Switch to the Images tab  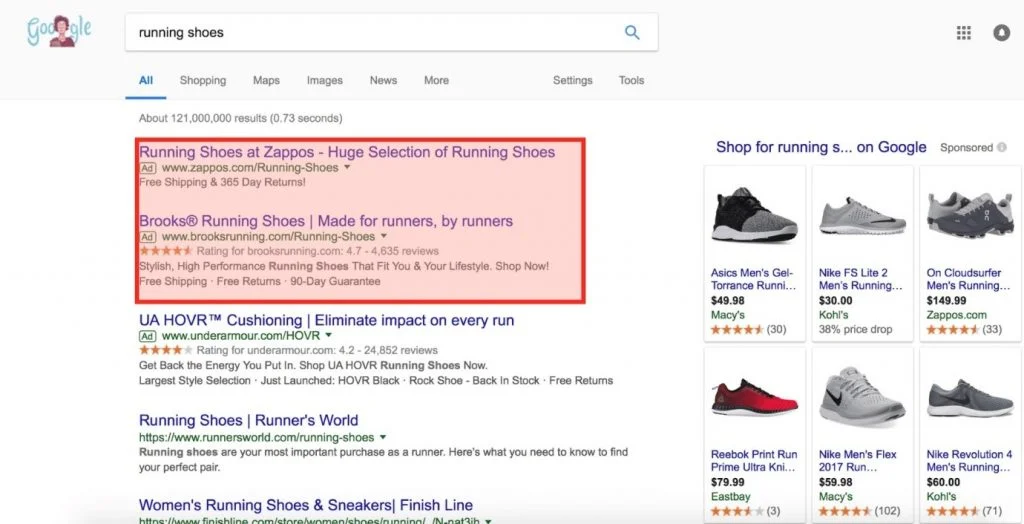[325, 80]
